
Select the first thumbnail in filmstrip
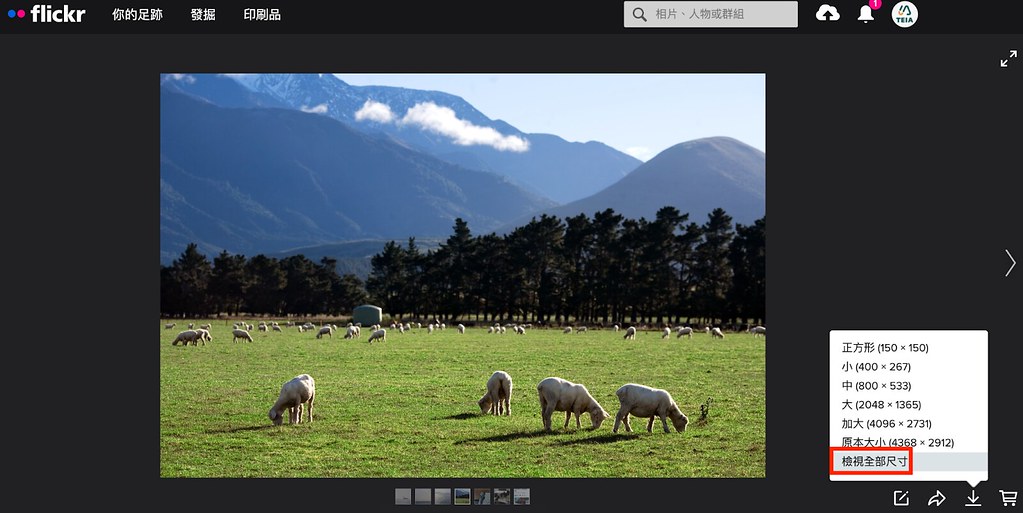pyautogui.click(x=403, y=497)
